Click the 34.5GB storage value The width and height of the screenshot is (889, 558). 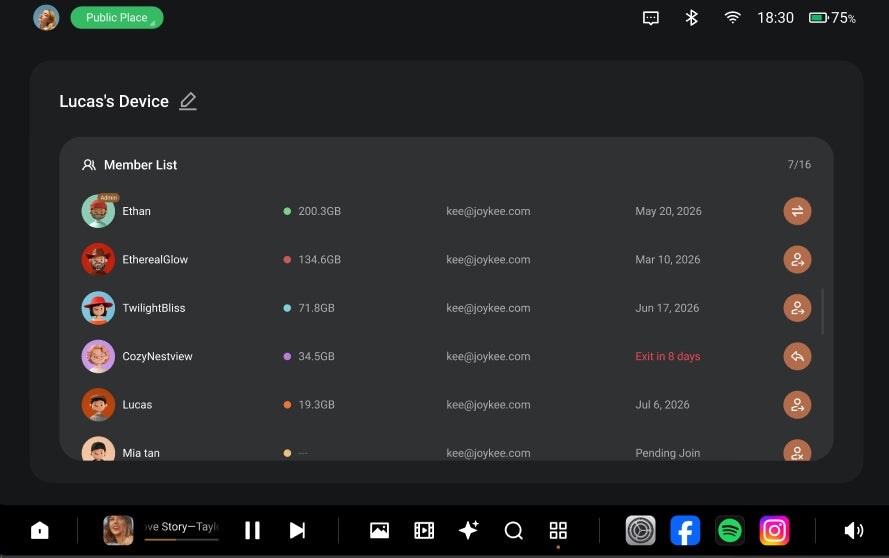pyautogui.click(x=316, y=356)
